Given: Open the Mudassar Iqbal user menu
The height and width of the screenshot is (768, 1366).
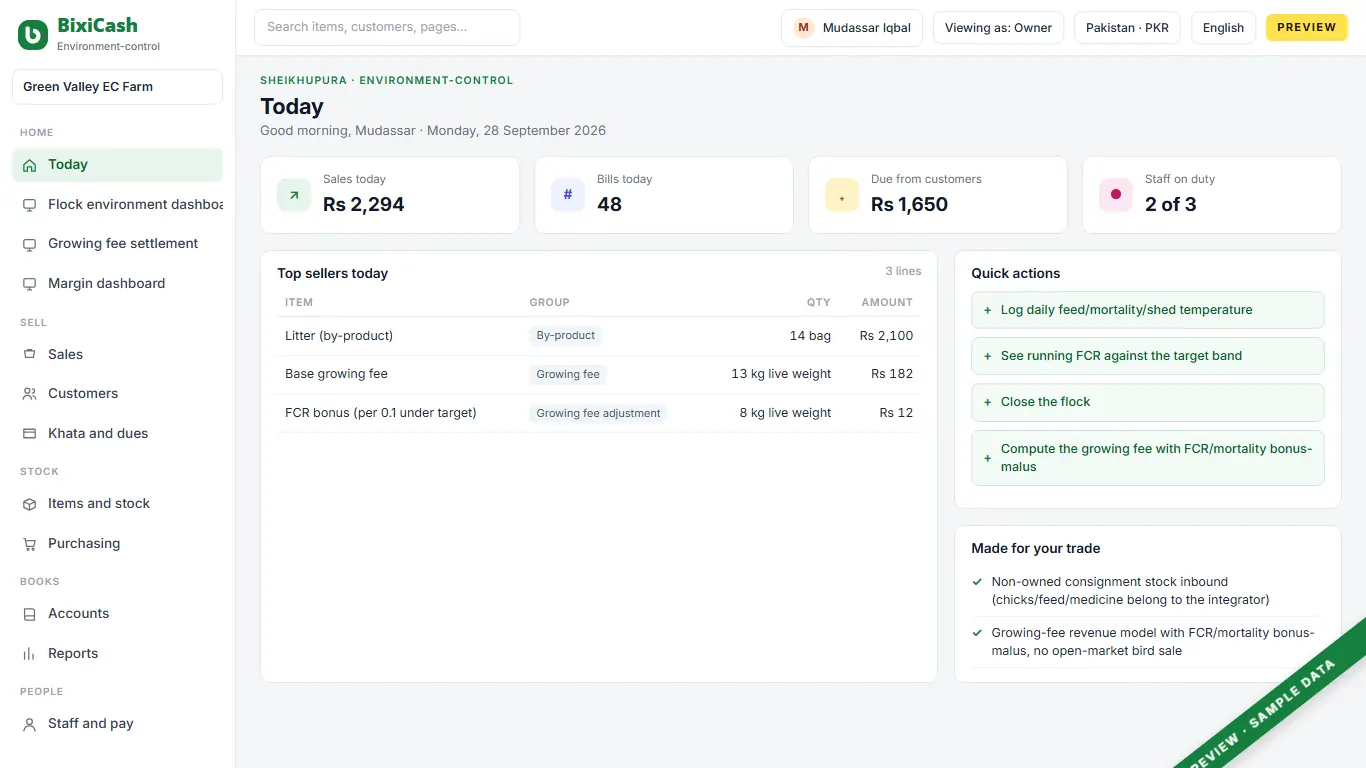Looking at the screenshot, I should pyautogui.click(x=852, y=28).
